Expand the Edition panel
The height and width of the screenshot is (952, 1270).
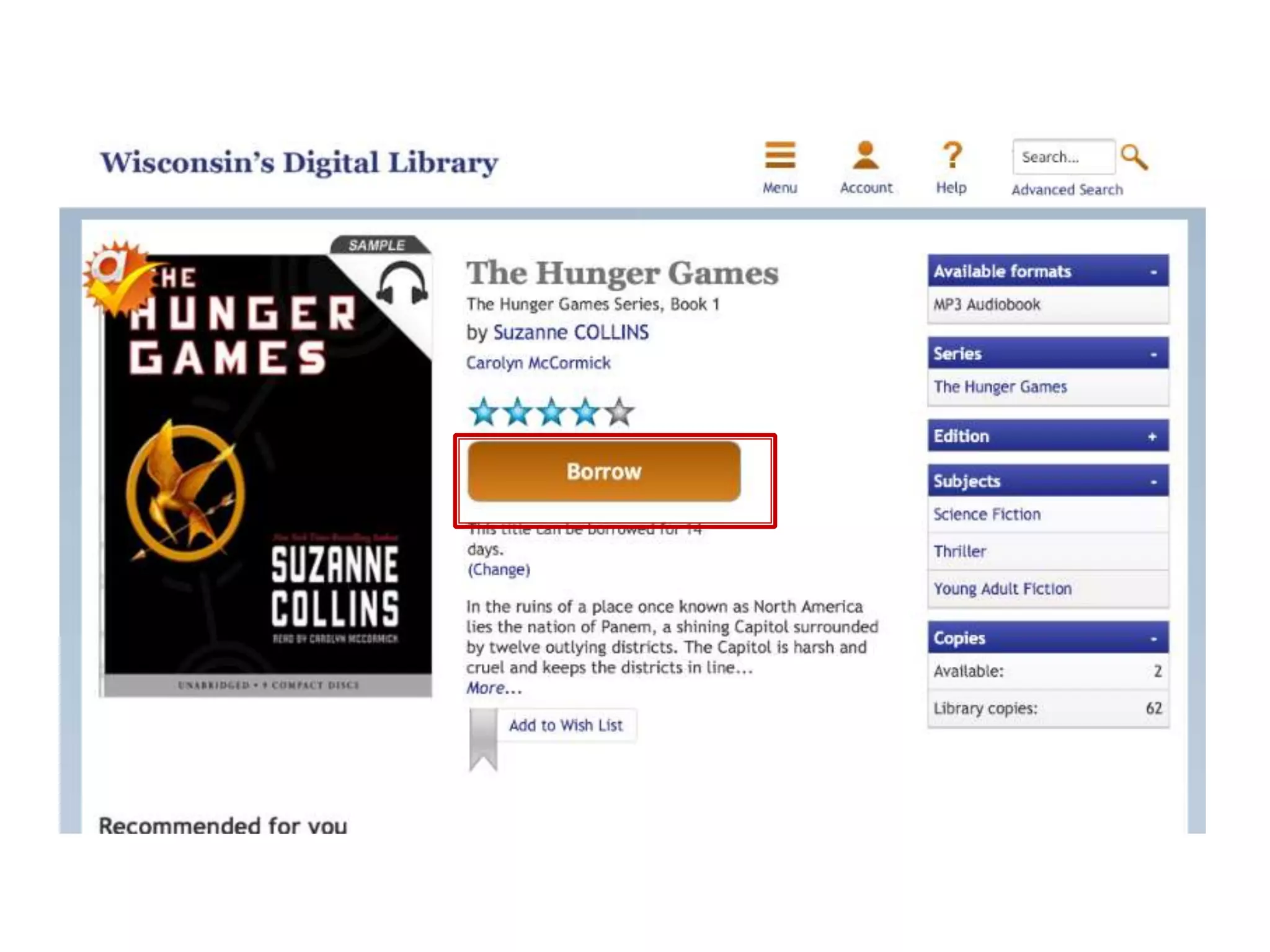tap(1152, 436)
